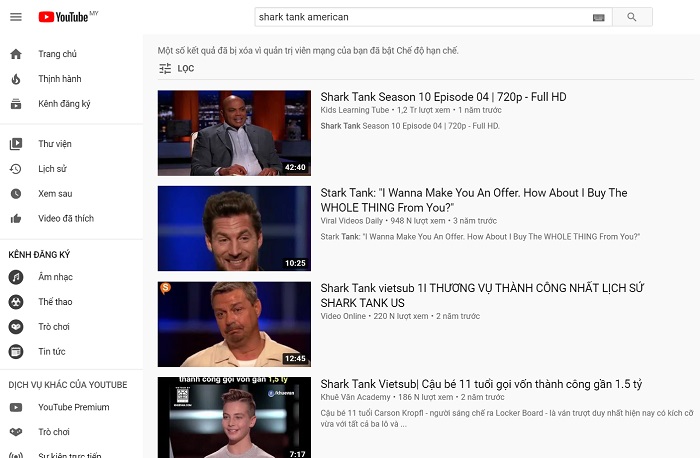
Task: Open the on-screen keyboard icon
Action: 599,17
